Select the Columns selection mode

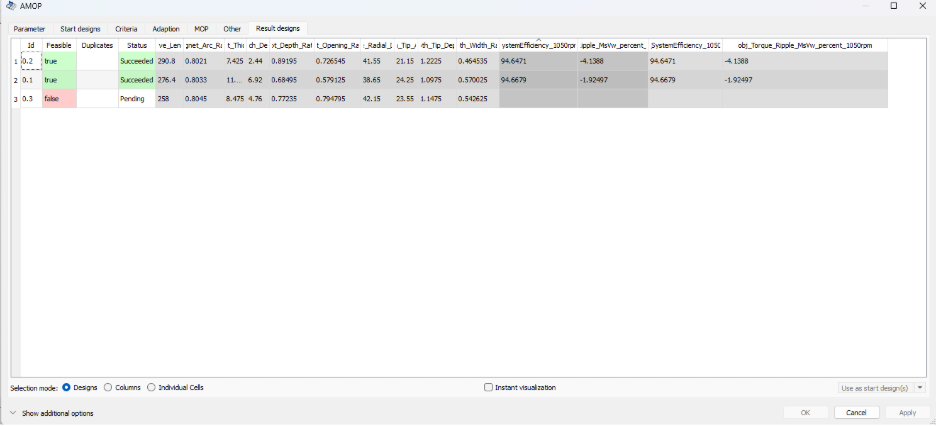[109, 387]
